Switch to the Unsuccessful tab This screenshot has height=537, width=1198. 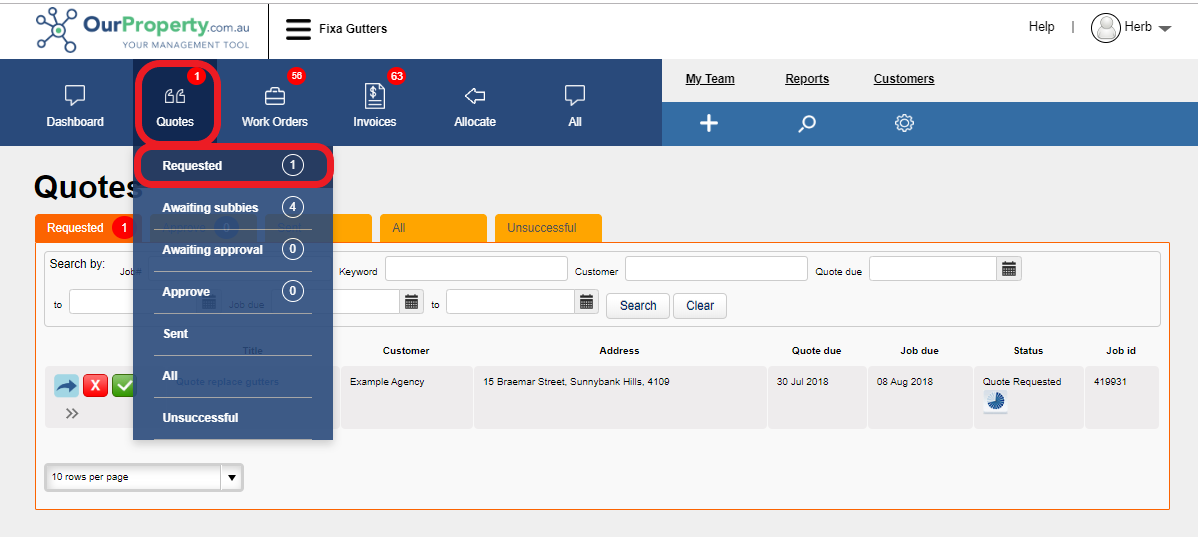[549, 228]
